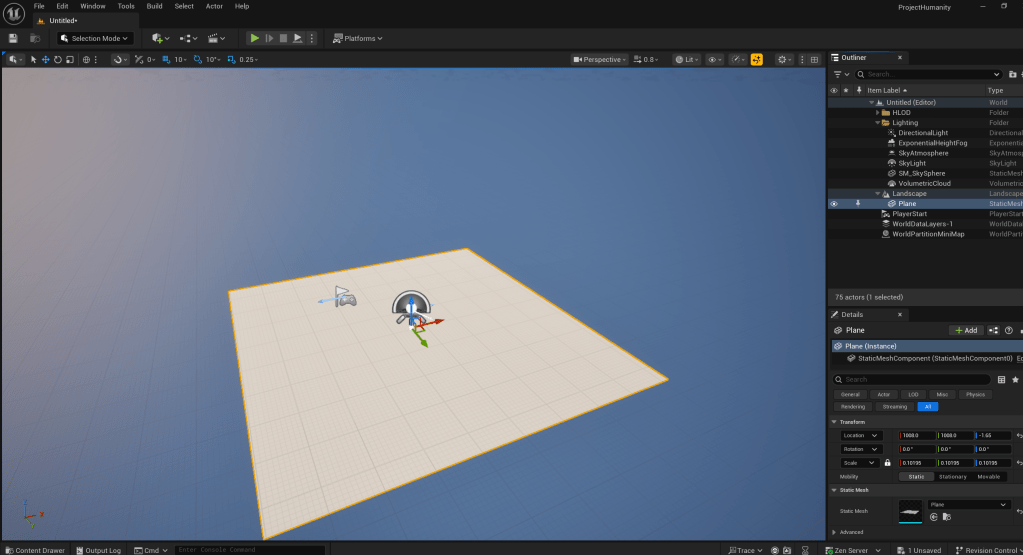Click the Add component button
The image size is (1023, 555).
(965, 330)
